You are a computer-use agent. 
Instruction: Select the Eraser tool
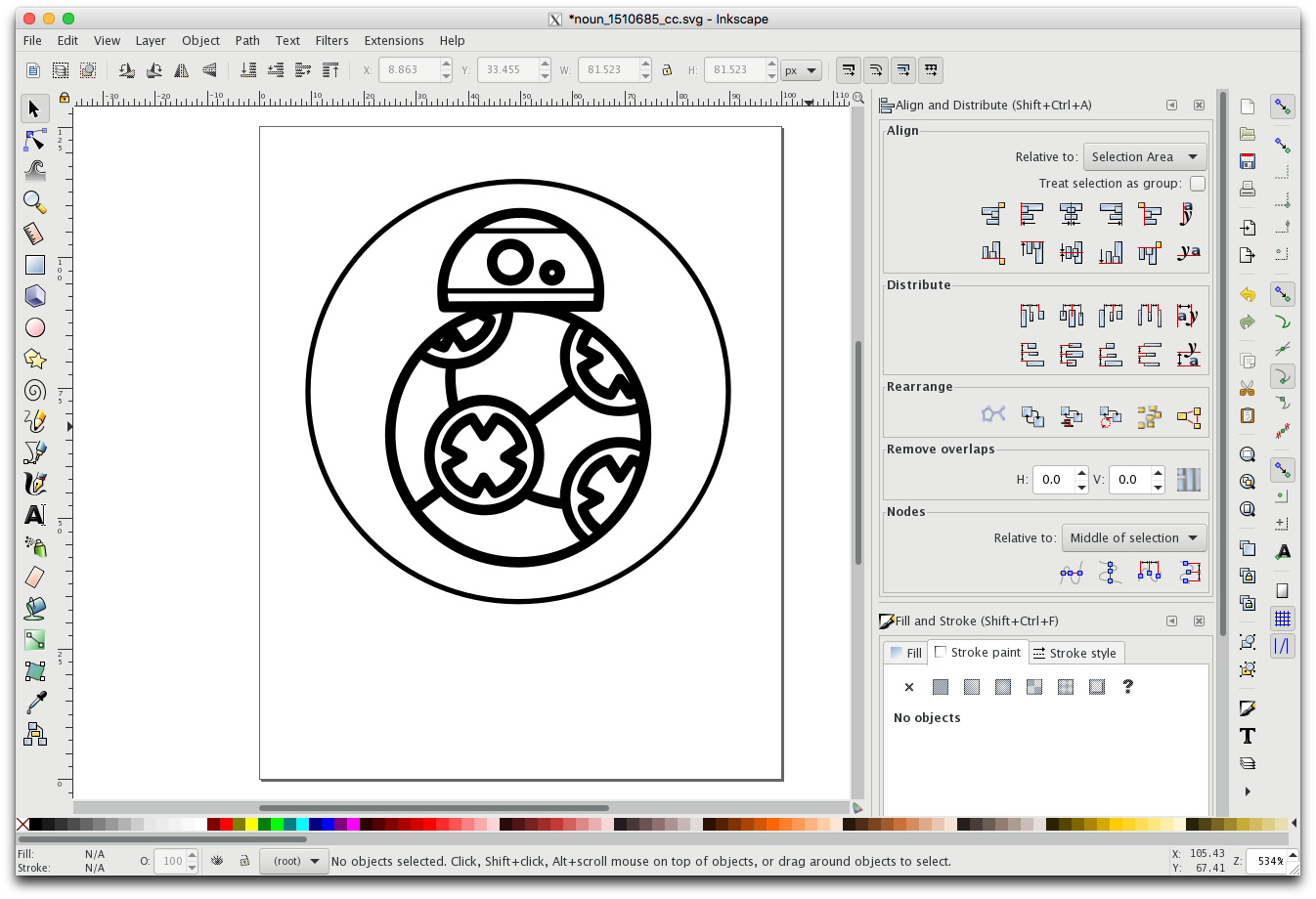34,578
